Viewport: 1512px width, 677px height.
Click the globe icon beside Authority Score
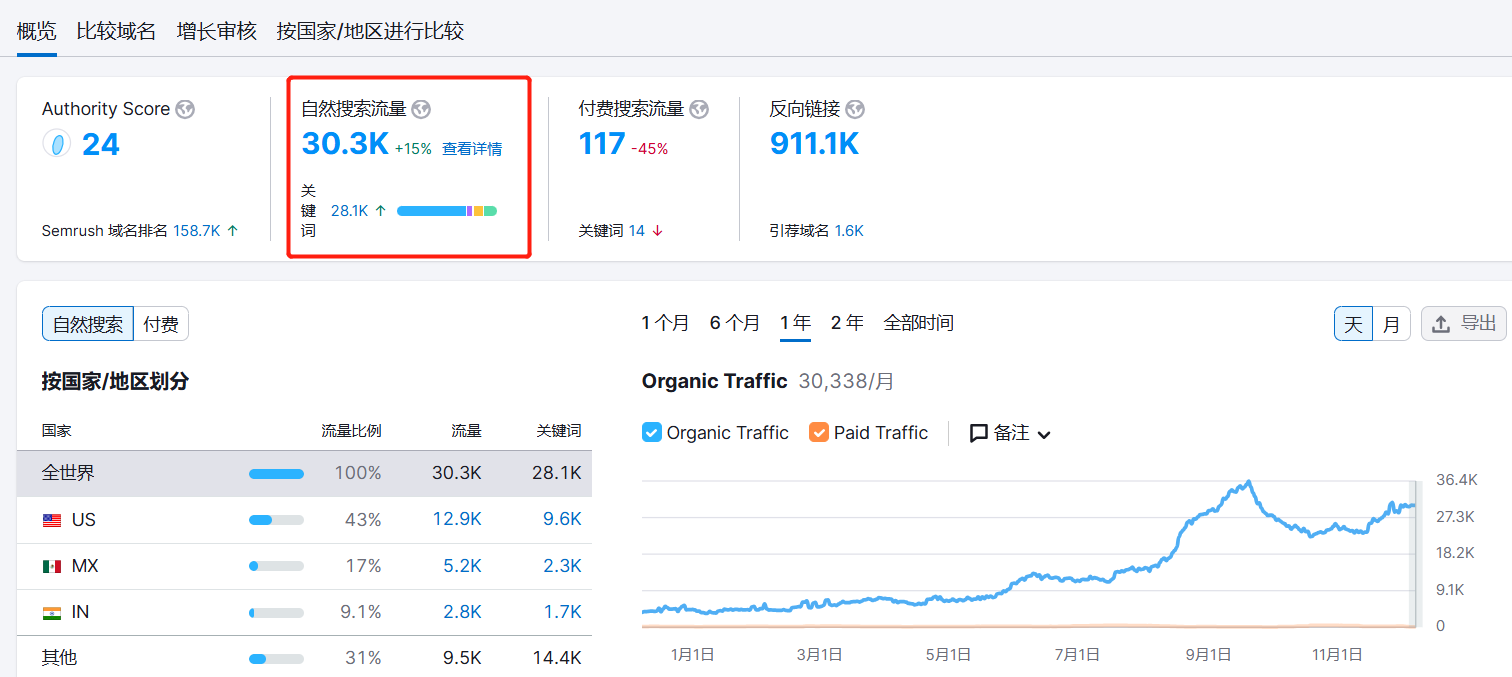tap(185, 110)
